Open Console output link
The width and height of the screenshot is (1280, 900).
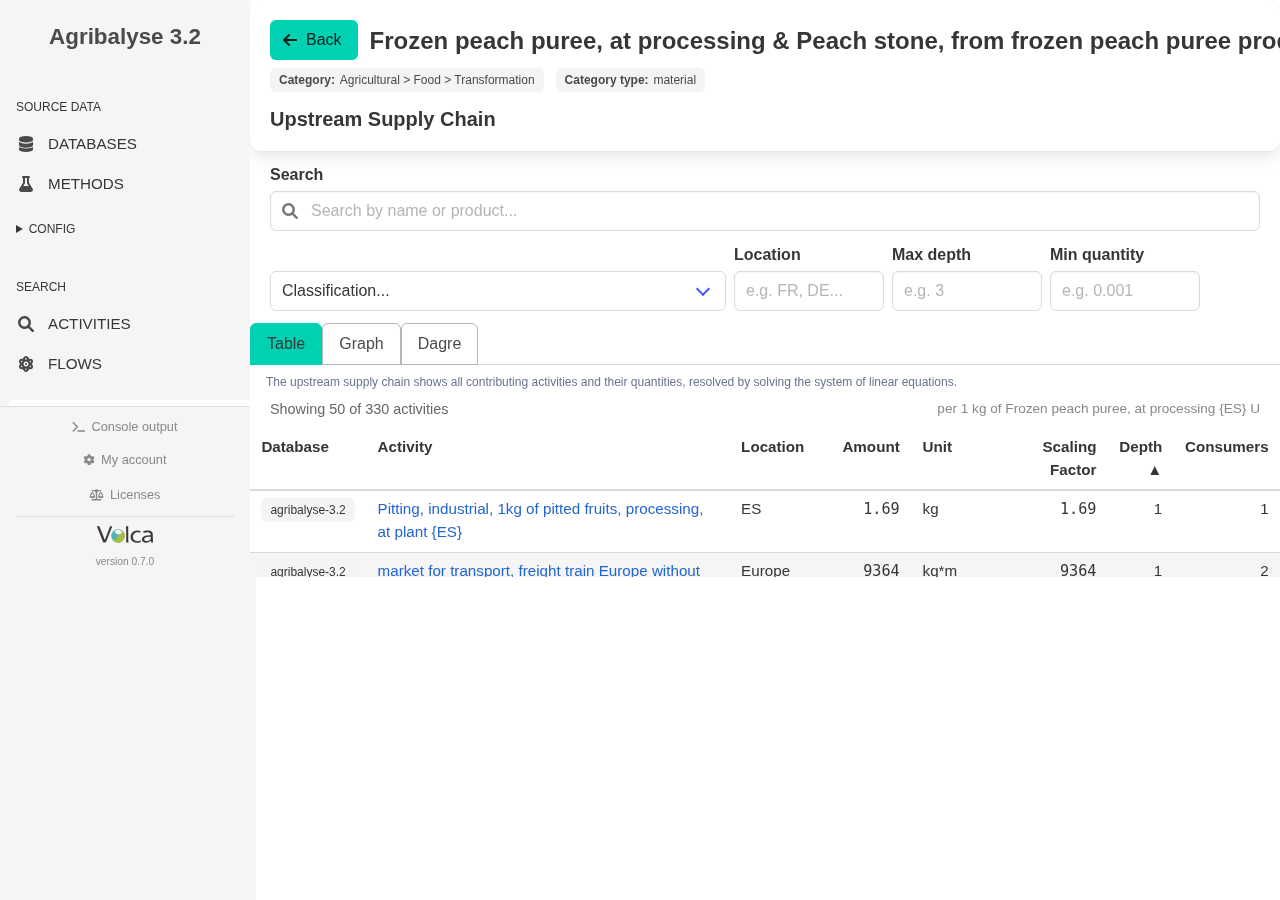(125, 427)
